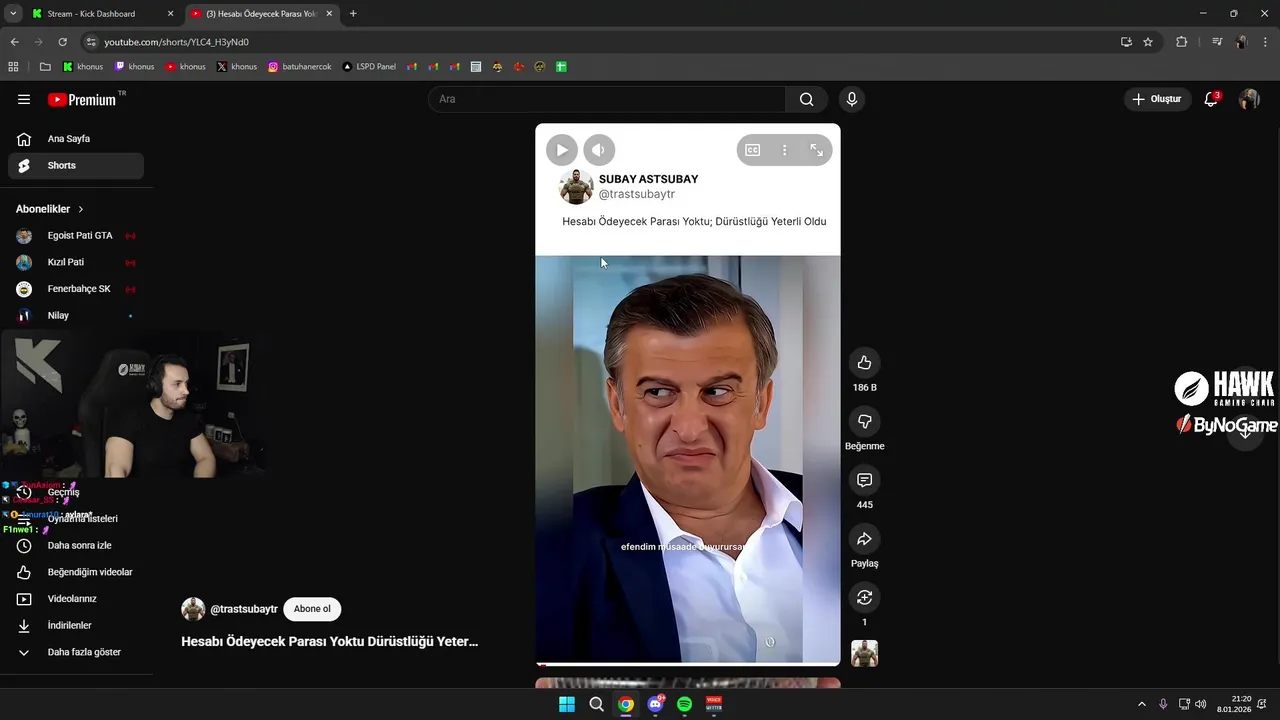Open the apps grid in bookmarks bar
The height and width of the screenshot is (720, 1280).
coord(13,67)
